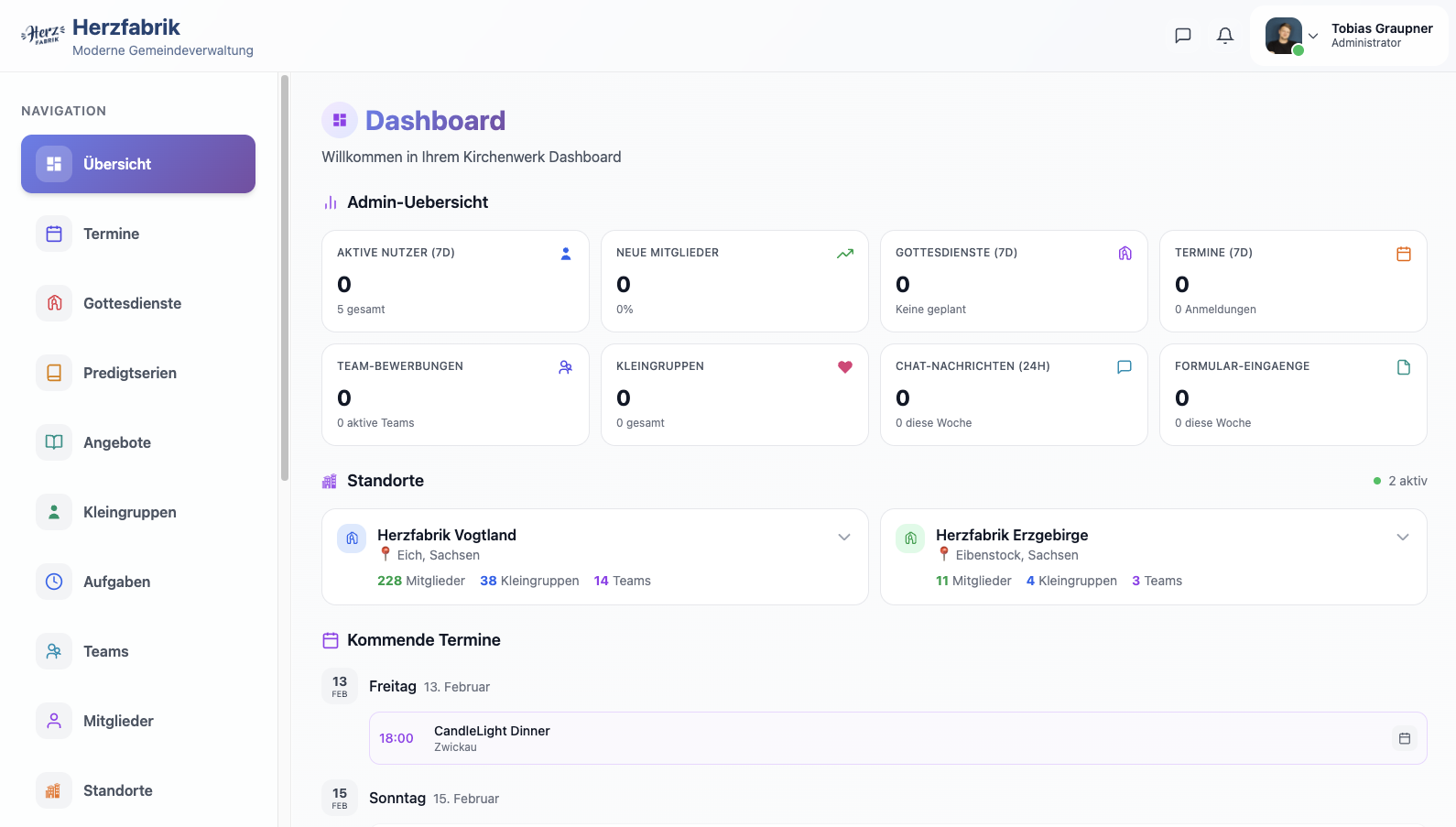The image size is (1456, 827).
Task: Click the Dashboard title grid icon
Action: [340, 120]
